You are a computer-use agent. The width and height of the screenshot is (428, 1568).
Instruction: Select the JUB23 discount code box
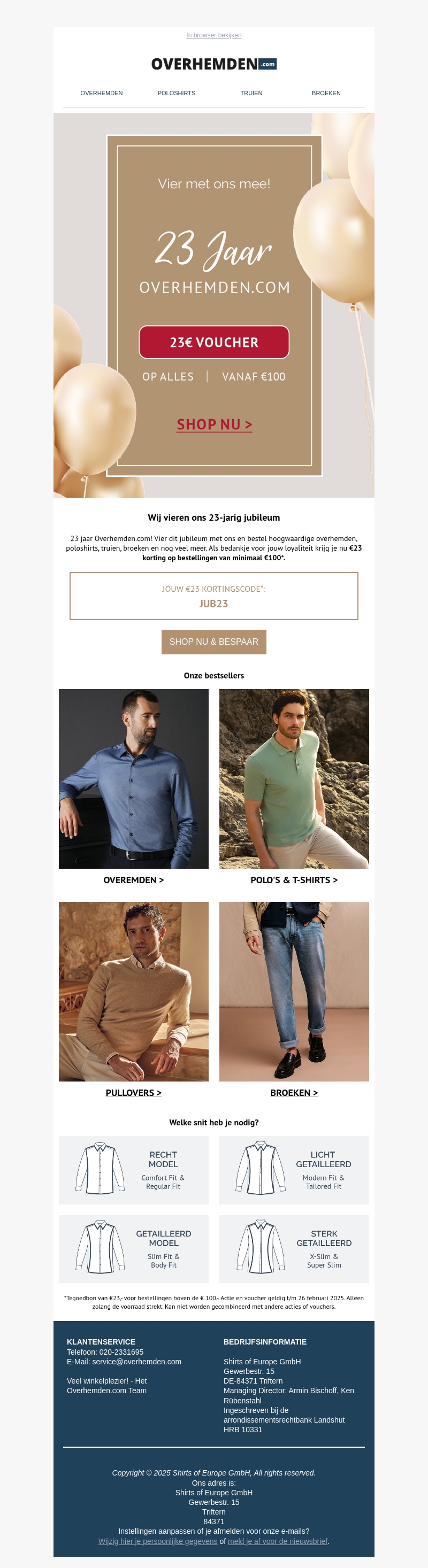(x=213, y=596)
